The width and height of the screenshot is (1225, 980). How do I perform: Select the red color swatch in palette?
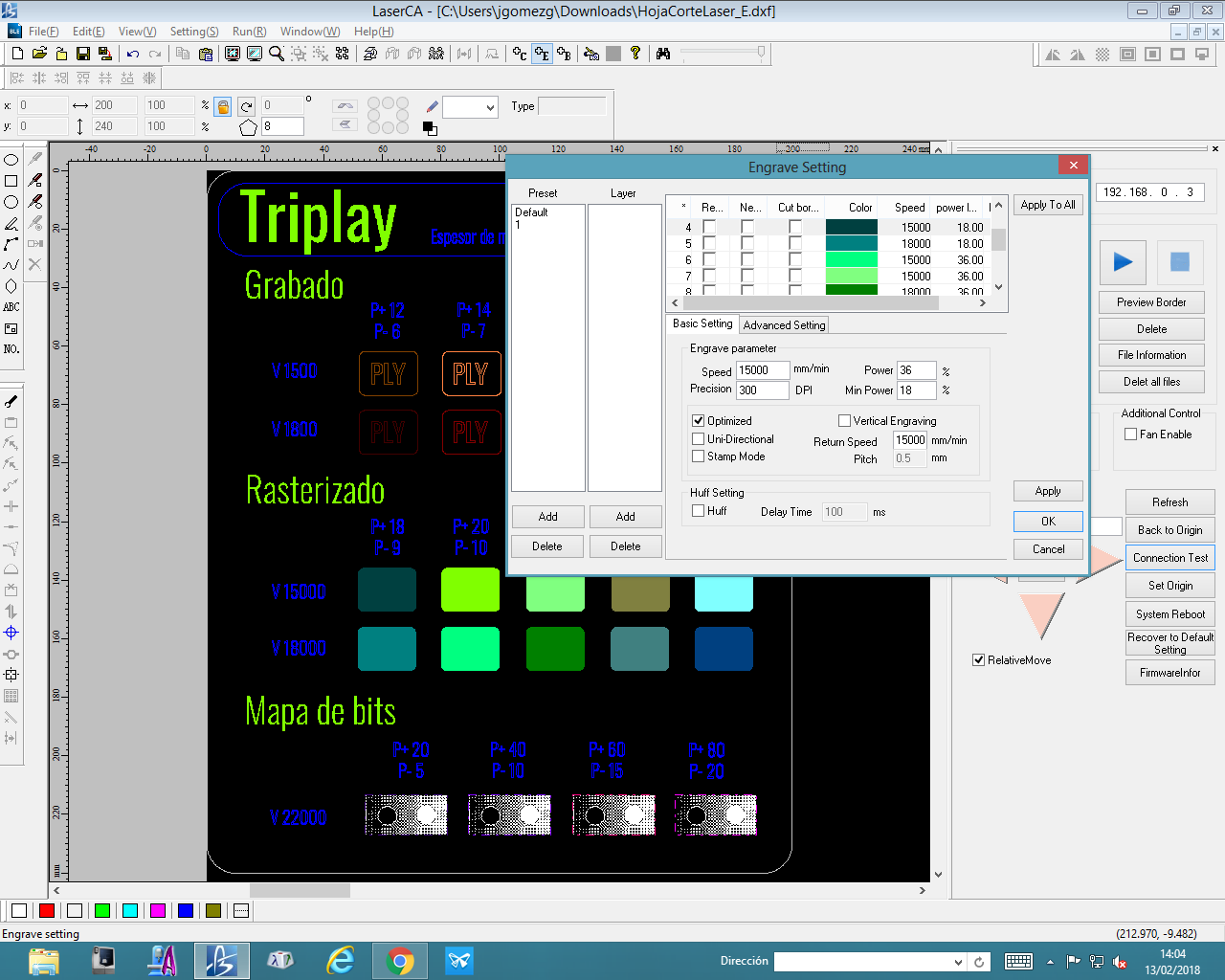click(x=46, y=910)
